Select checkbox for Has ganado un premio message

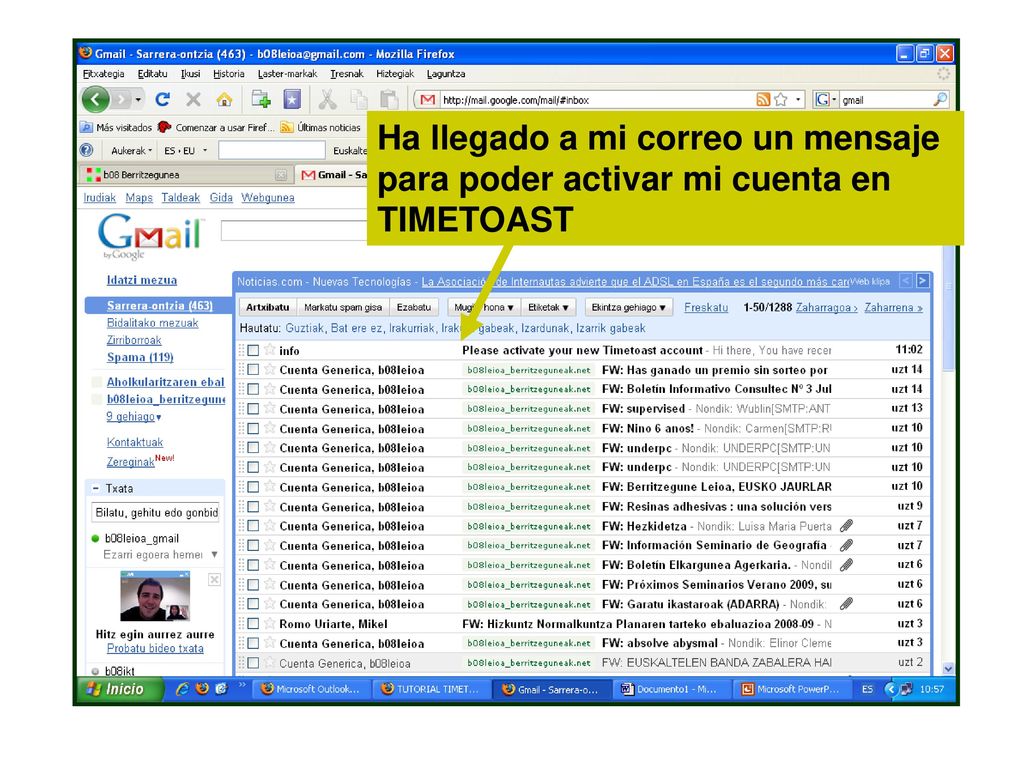tap(253, 370)
